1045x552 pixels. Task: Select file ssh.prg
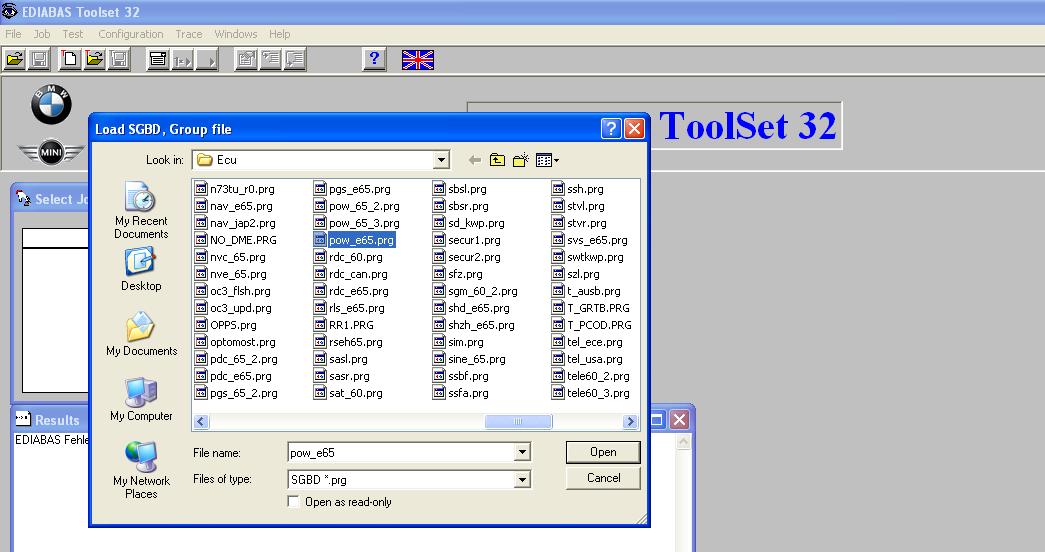578,189
